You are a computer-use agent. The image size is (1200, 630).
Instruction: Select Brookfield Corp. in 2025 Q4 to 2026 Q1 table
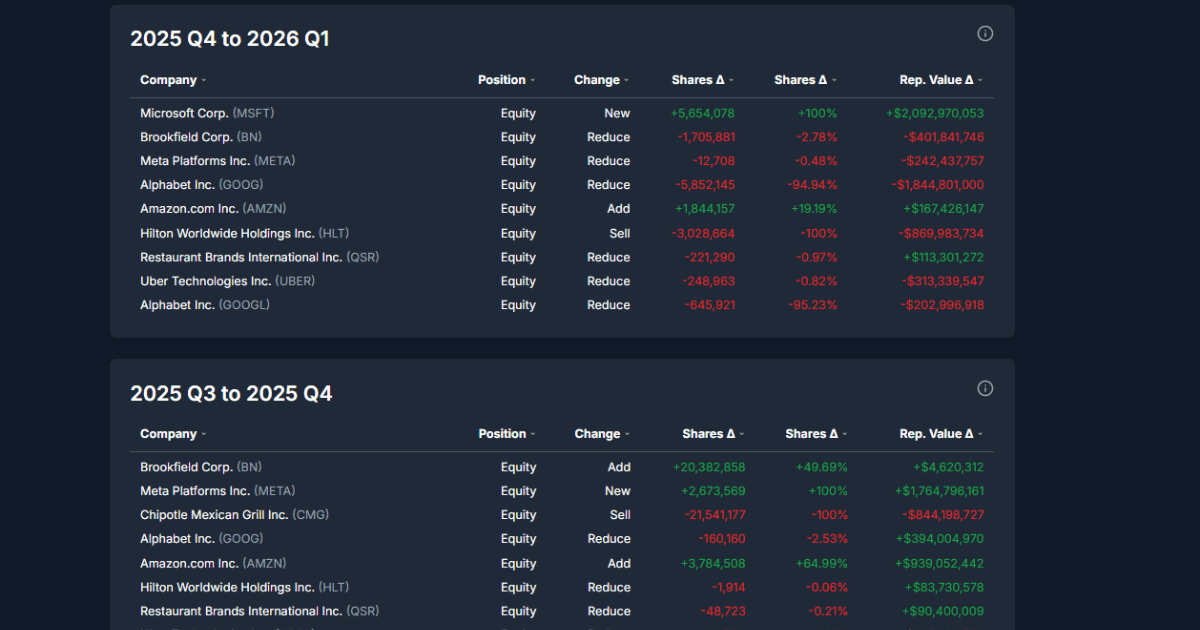click(x=562, y=137)
